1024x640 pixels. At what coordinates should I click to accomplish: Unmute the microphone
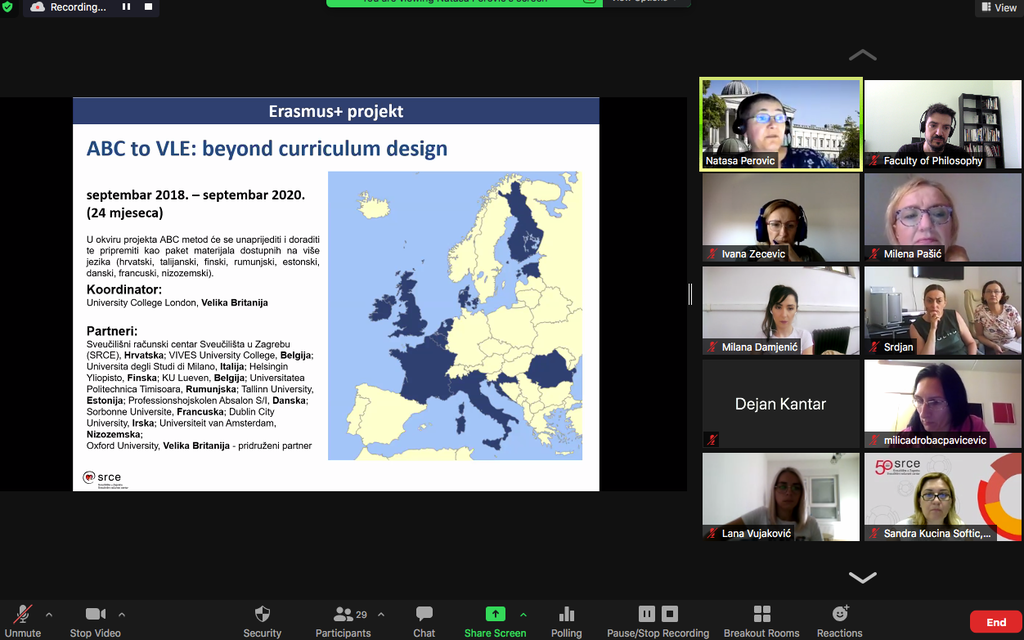(x=22, y=615)
